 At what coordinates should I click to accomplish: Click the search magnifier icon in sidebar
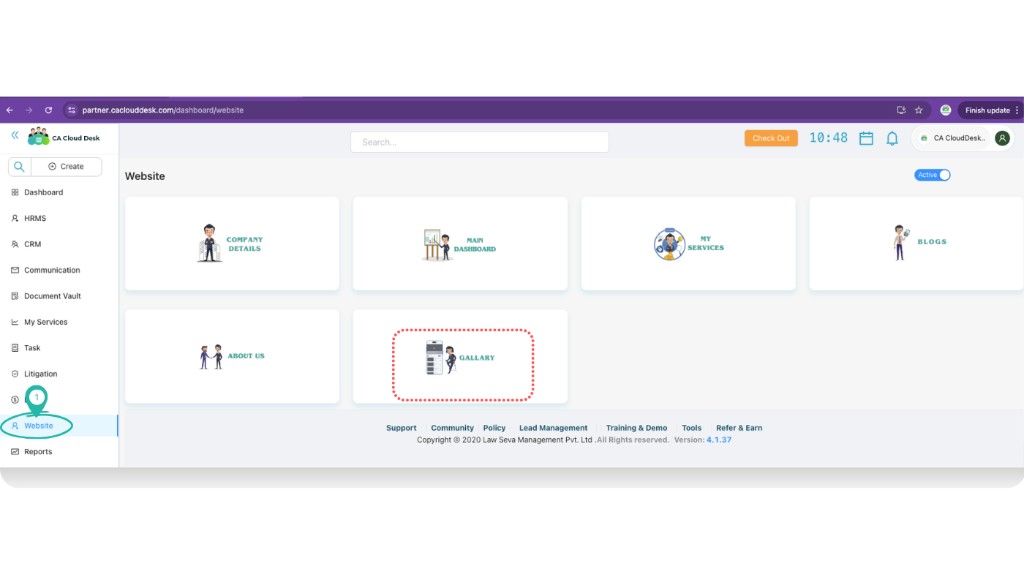pyautogui.click(x=21, y=165)
